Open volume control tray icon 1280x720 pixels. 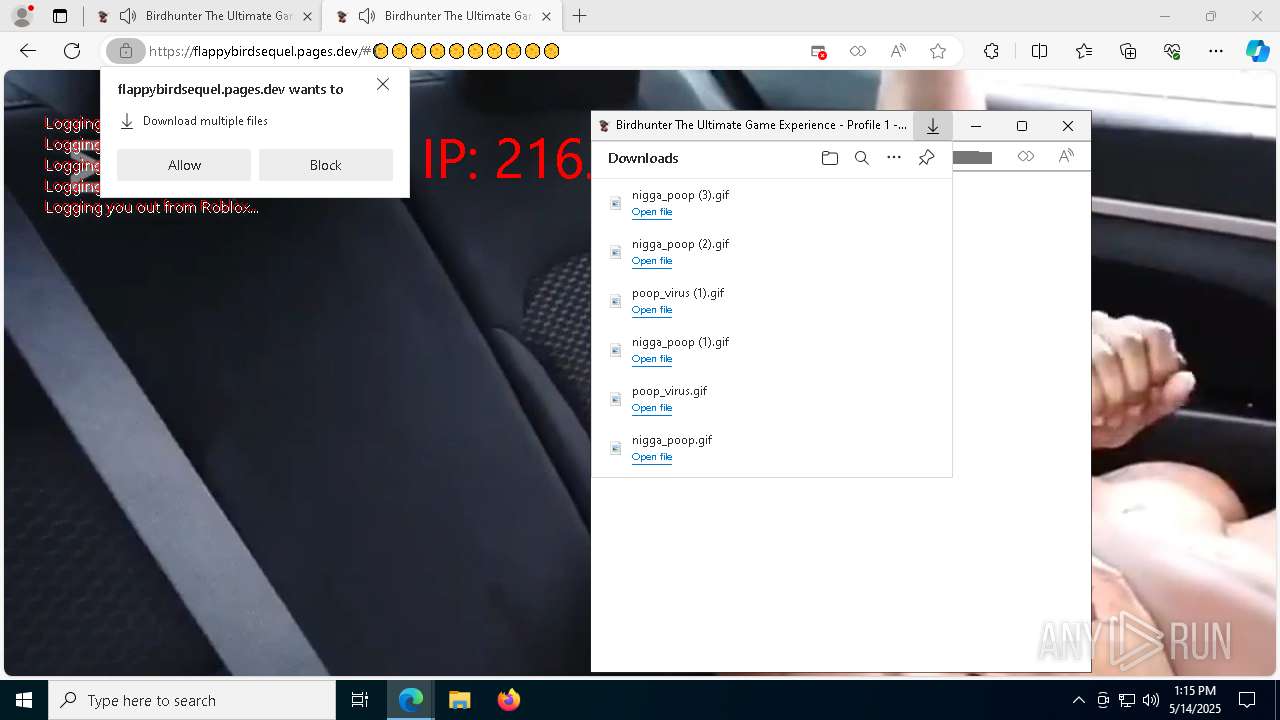(1151, 700)
